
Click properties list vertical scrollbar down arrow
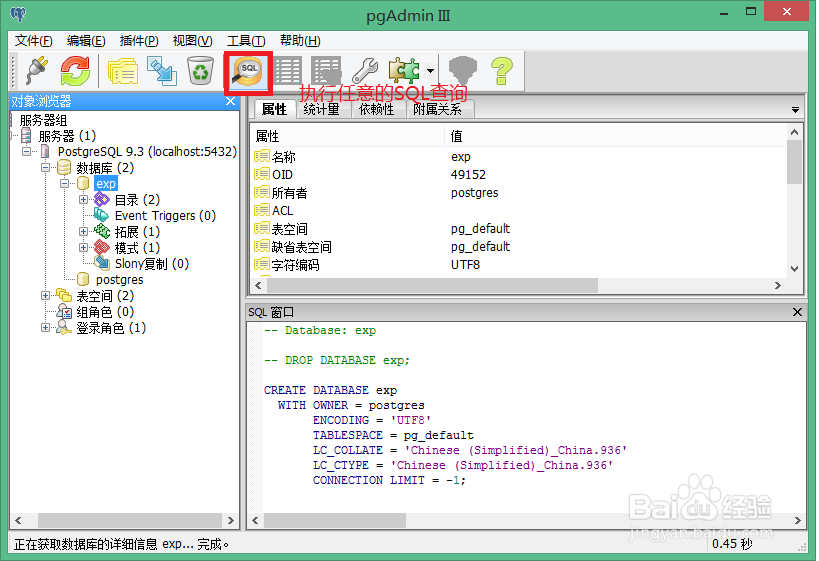pos(794,269)
